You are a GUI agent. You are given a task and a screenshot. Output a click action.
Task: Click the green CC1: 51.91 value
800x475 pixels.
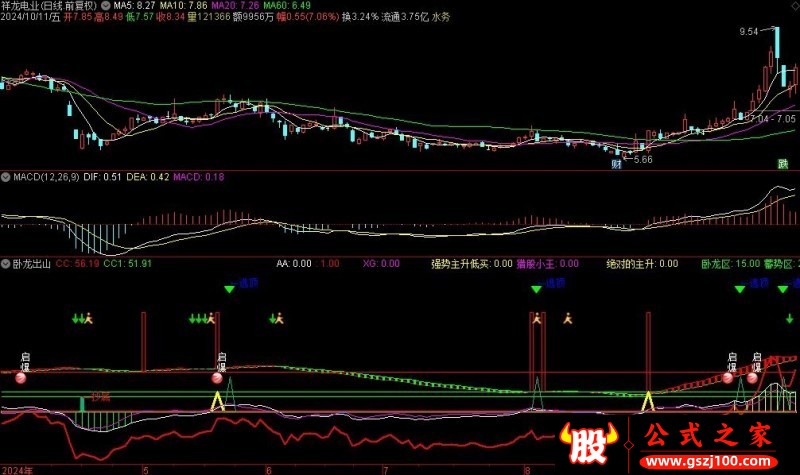coord(128,264)
